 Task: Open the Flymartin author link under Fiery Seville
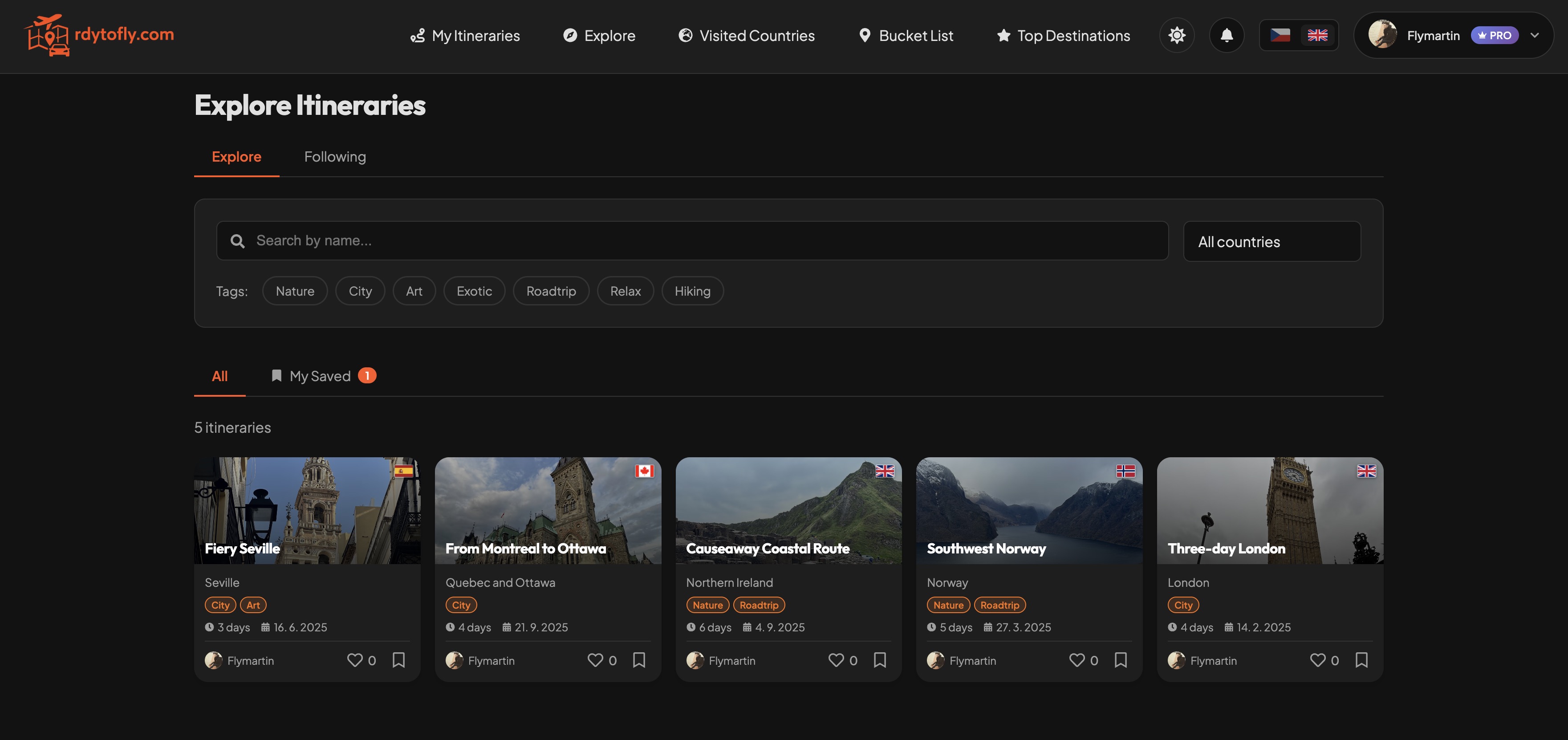click(250, 660)
